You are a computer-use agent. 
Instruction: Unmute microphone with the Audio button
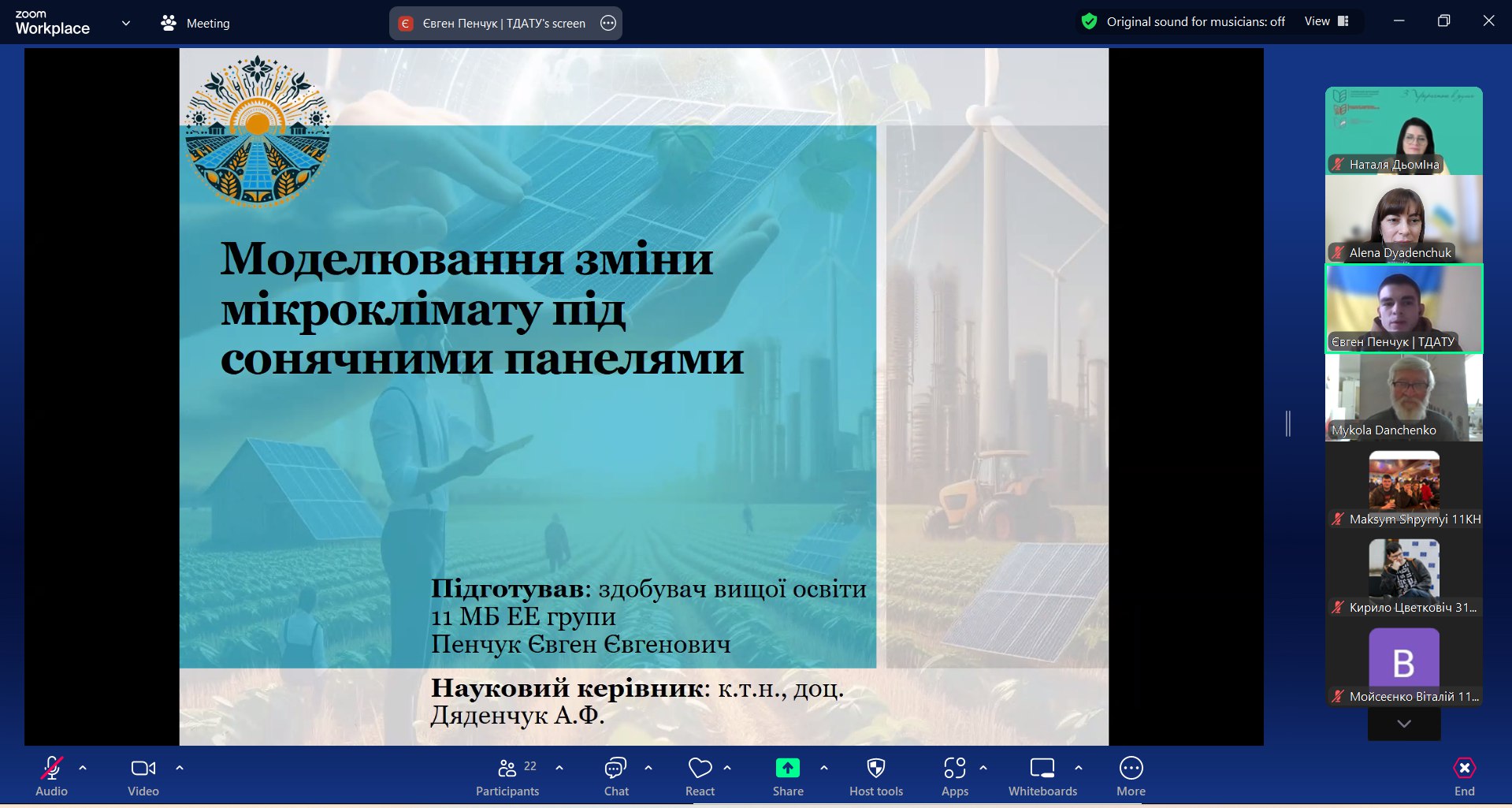(52, 776)
